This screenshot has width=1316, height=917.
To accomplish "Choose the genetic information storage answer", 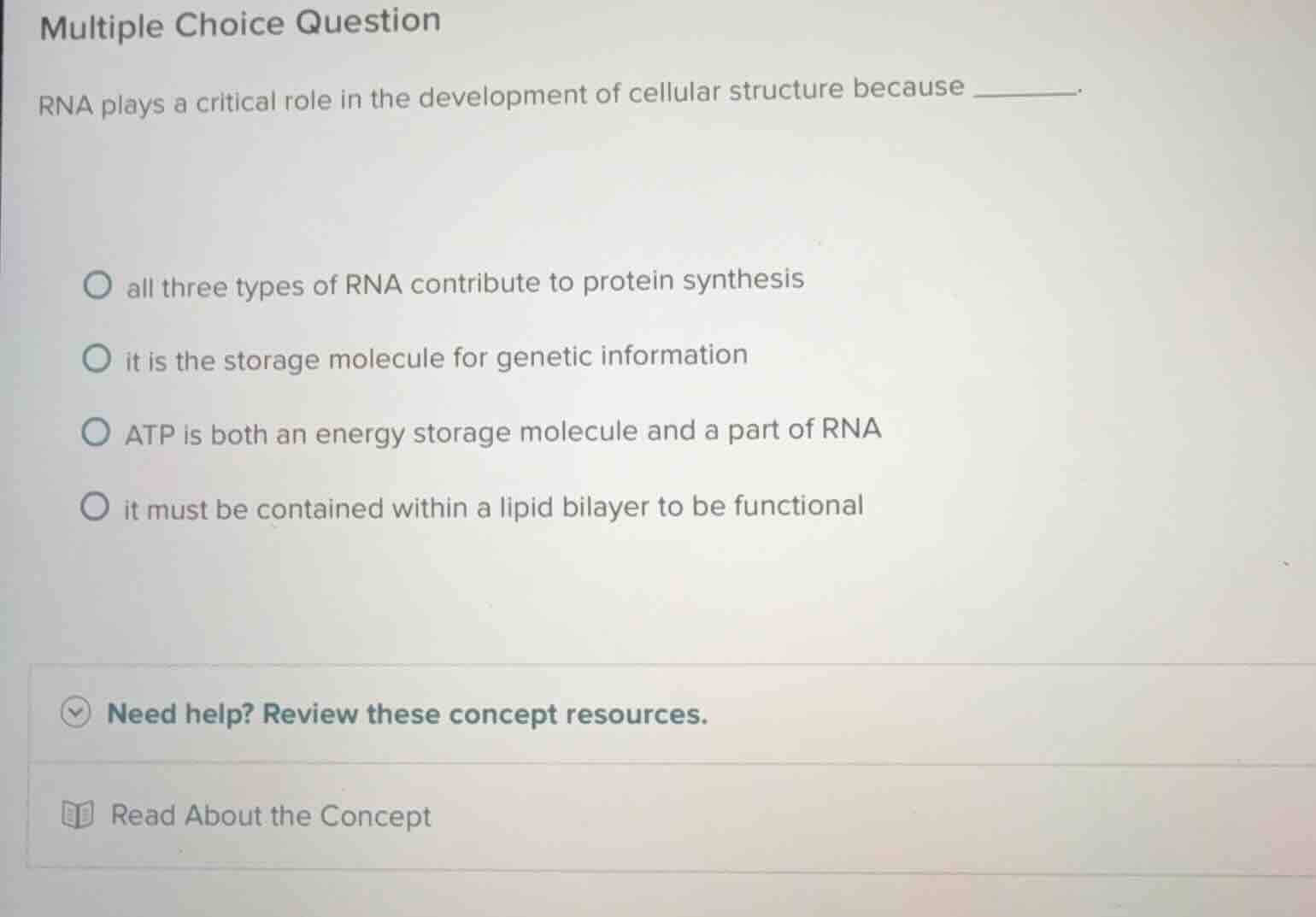I will pos(97,358).
